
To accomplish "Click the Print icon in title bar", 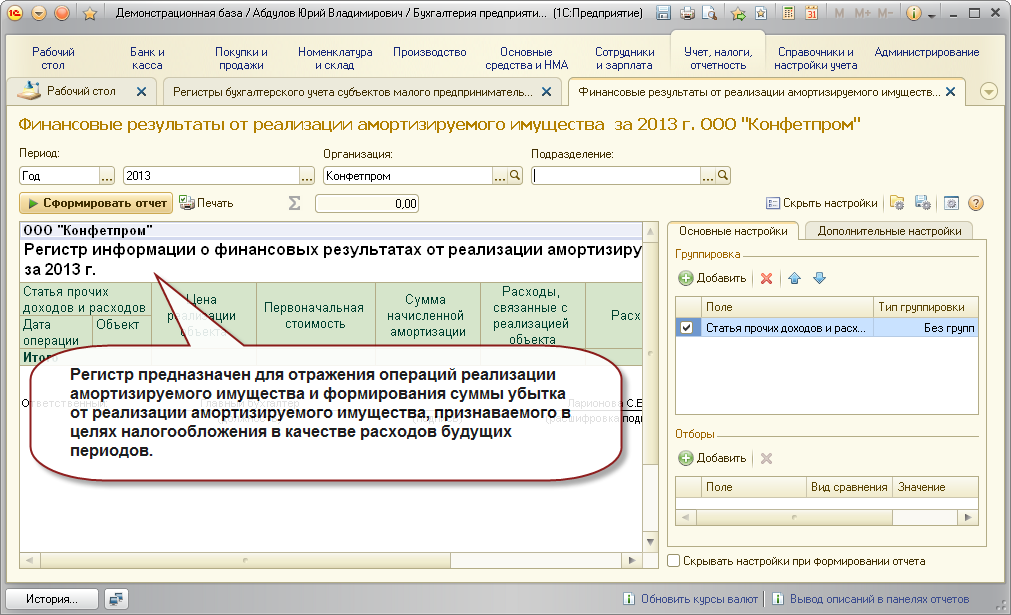I will [x=687, y=13].
